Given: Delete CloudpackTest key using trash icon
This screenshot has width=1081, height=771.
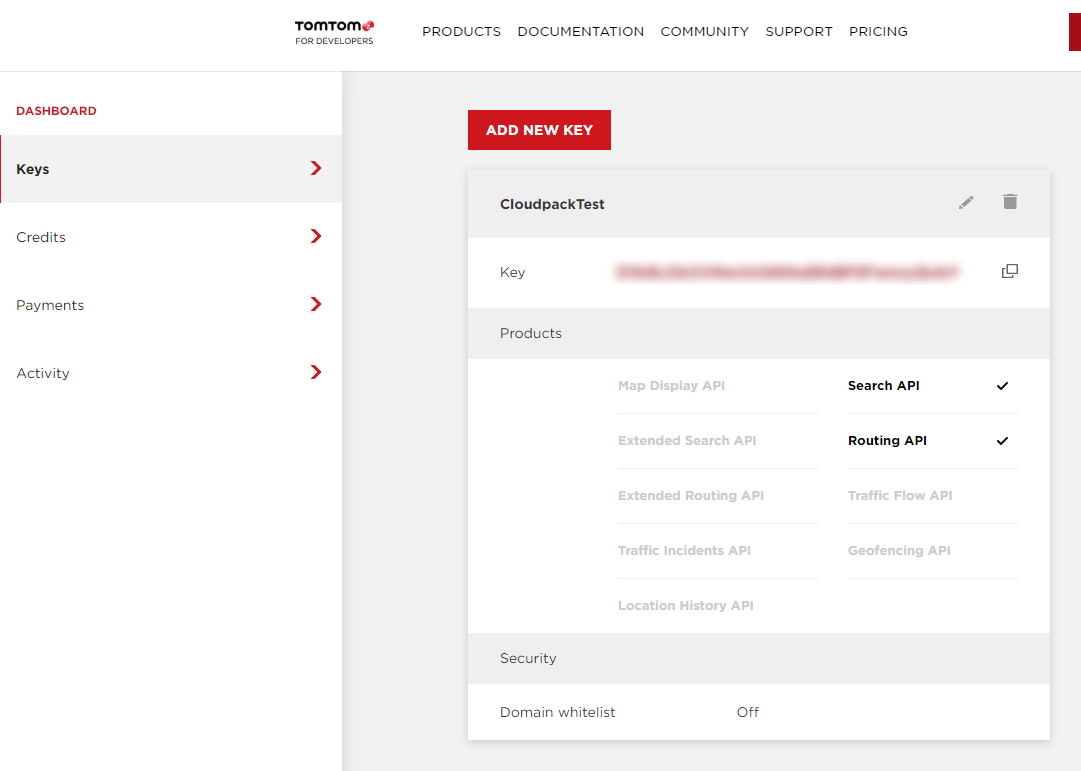Looking at the screenshot, I should click(1010, 202).
